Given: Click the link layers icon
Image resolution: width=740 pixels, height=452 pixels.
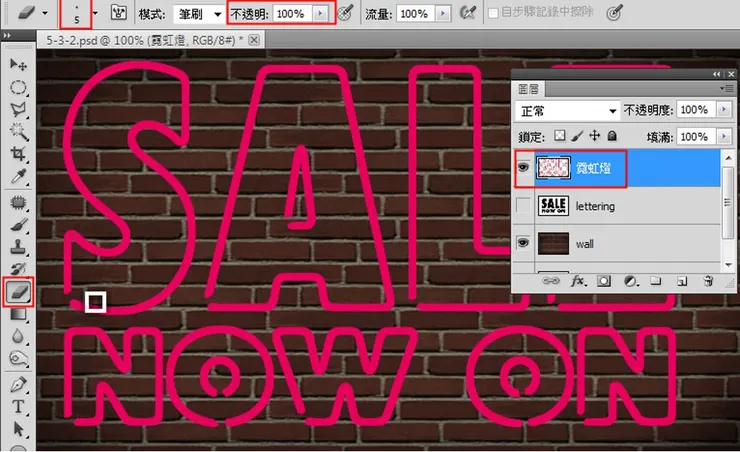Looking at the screenshot, I should [x=550, y=281].
